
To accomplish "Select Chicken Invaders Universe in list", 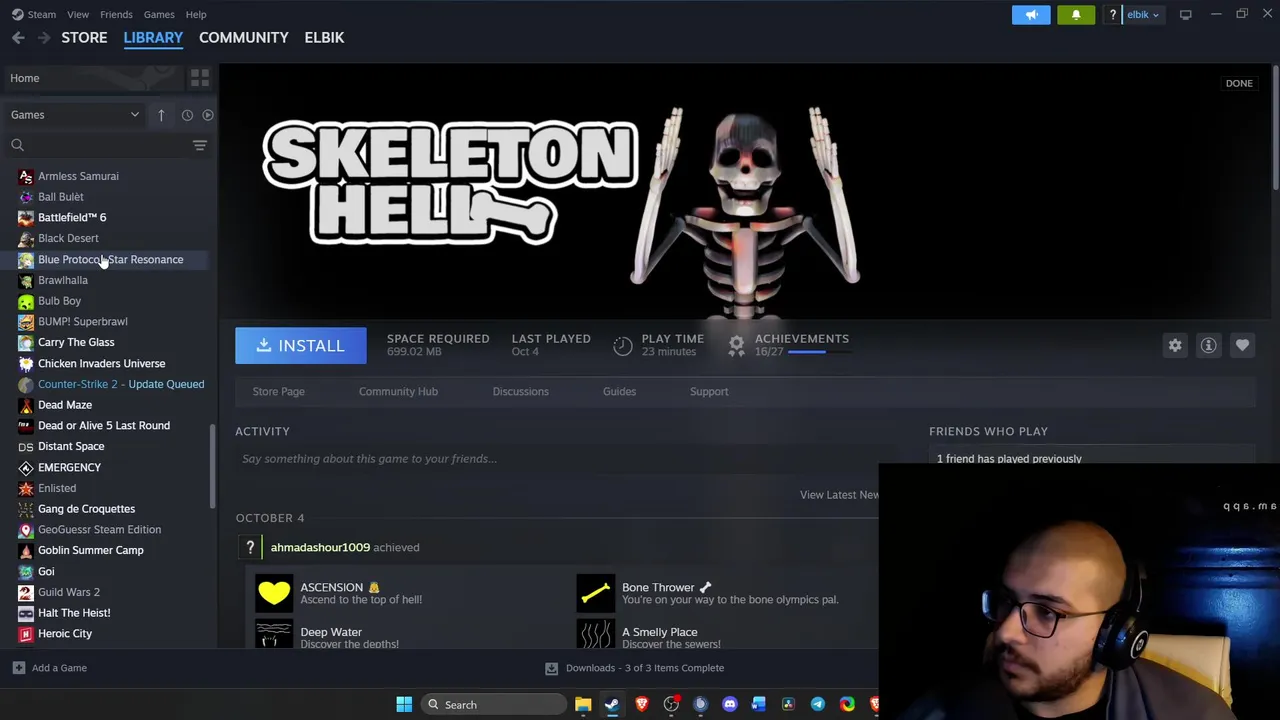I will click(101, 363).
